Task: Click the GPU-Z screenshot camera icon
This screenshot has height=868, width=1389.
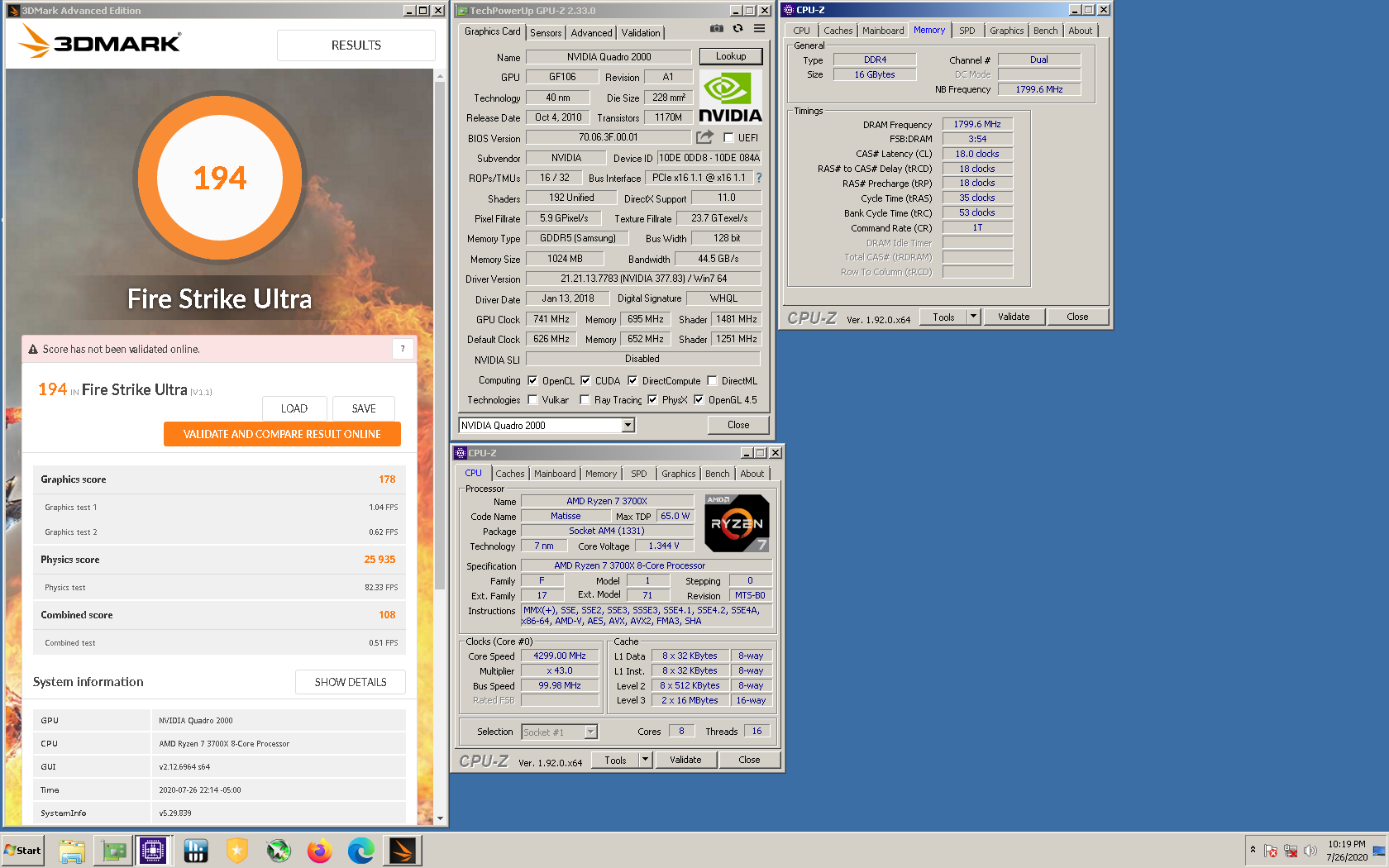Action: 716,28
